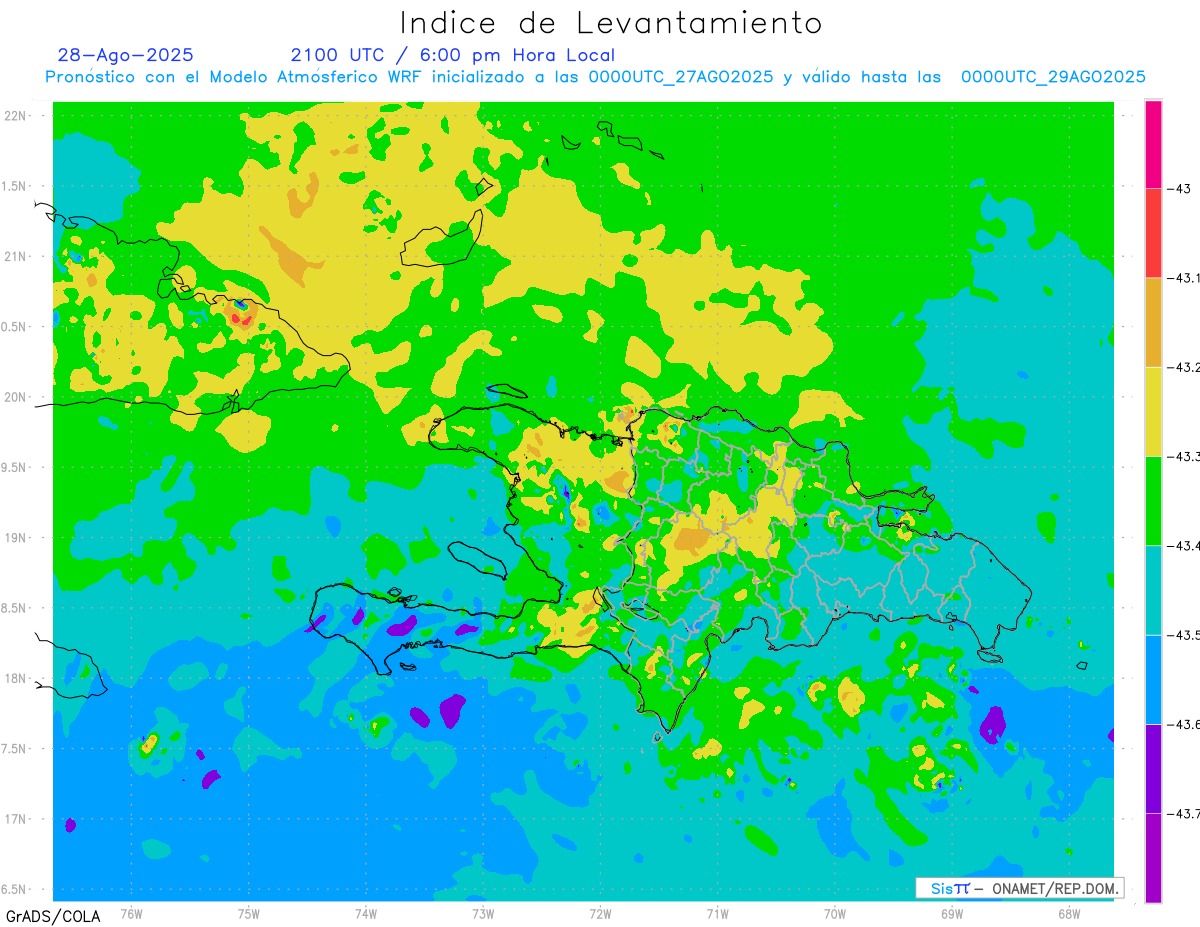Image resolution: width=1200 pixels, height=927 pixels.
Task: Click the '20N' latitude label
Action: click(15, 397)
